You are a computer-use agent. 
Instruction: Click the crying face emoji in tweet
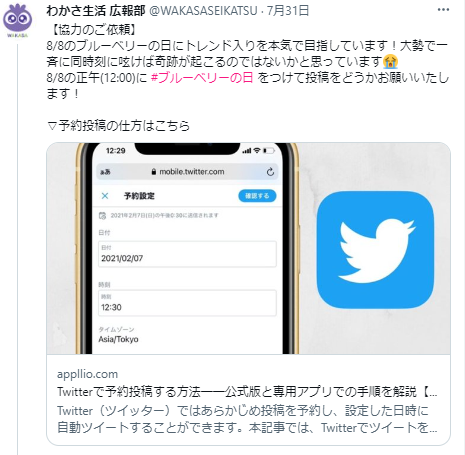tap(391, 62)
